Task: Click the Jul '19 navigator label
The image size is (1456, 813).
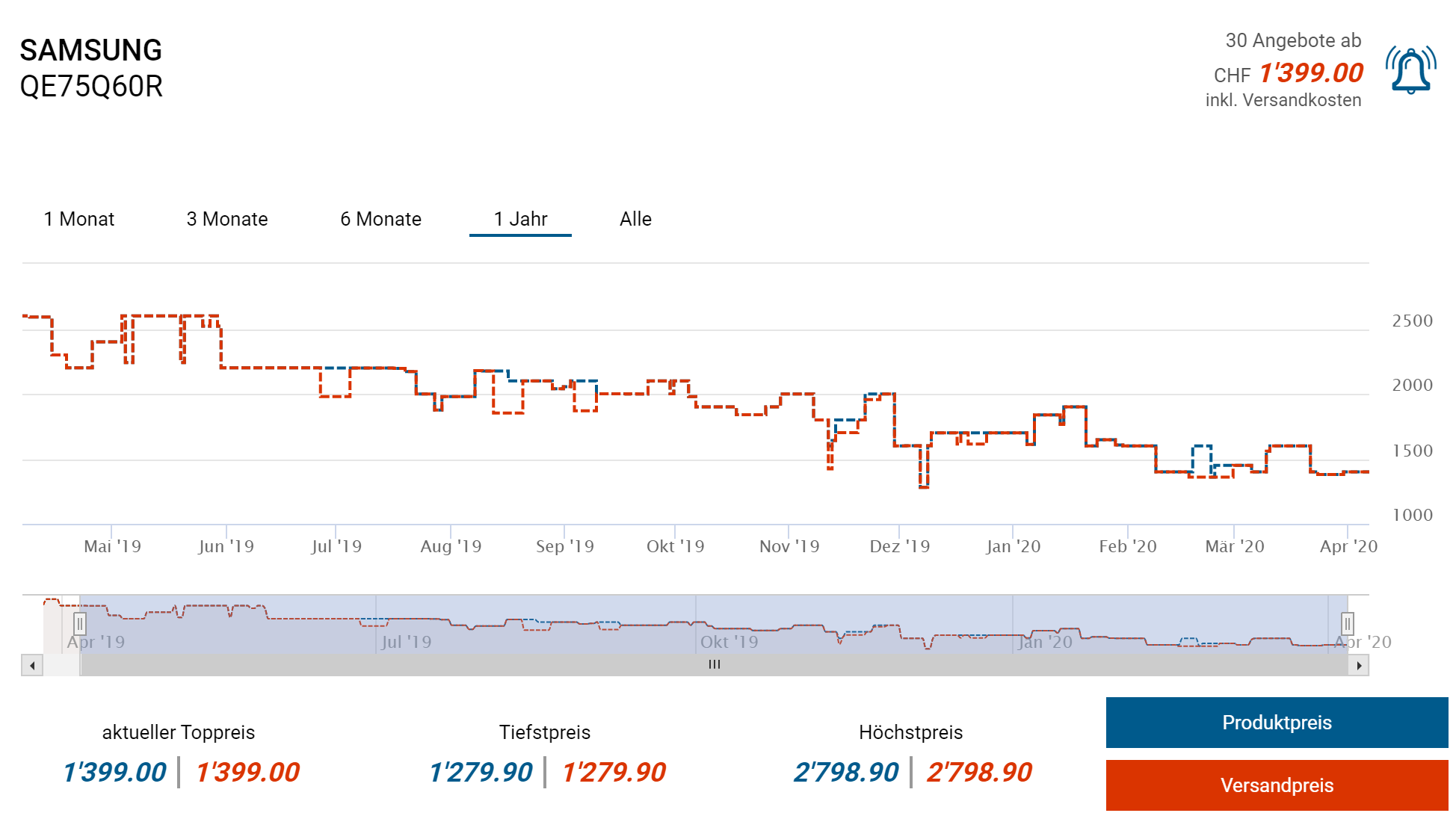Action: pos(406,642)
